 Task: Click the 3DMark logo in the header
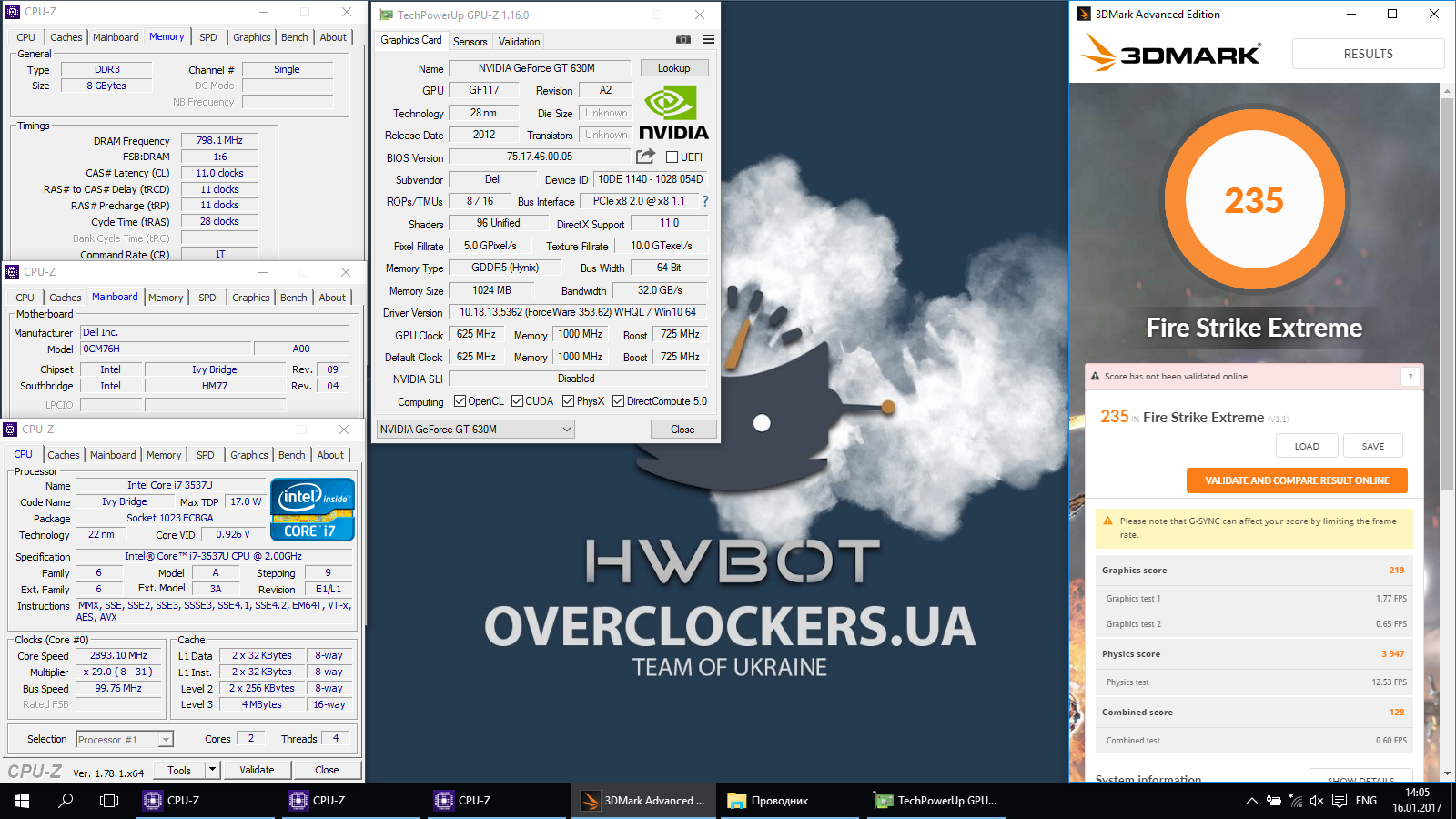pyautogui.click(x=1171, y=53)
